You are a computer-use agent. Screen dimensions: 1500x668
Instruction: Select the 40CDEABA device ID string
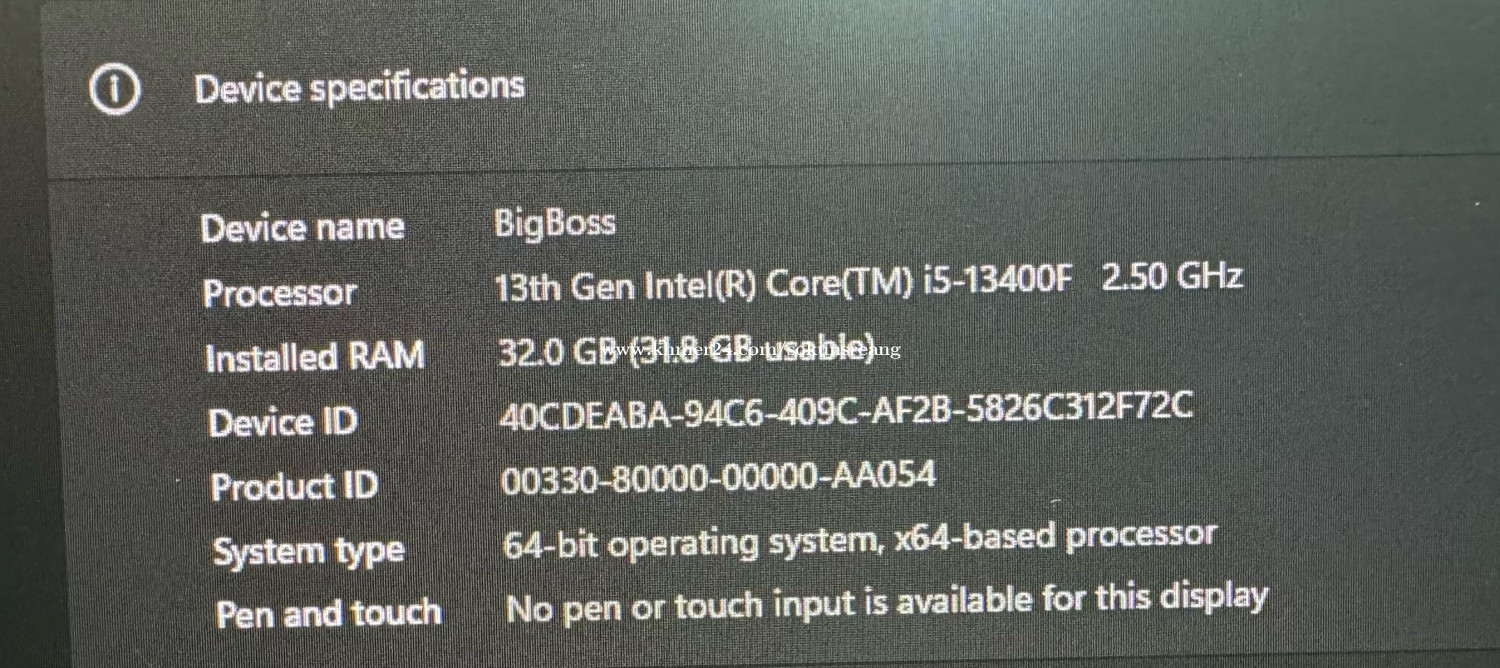pyautogui.click(x=846, y=409)
